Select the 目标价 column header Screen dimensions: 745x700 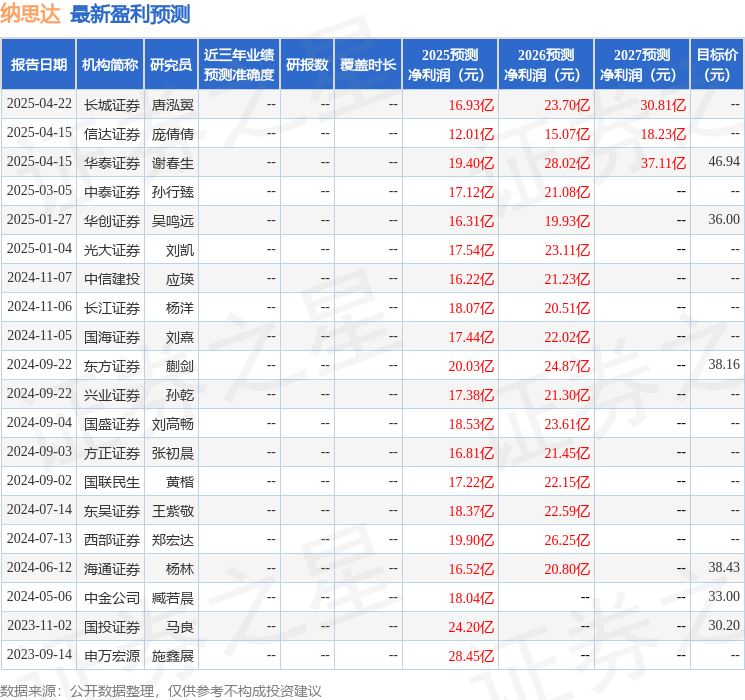(716, 65)
